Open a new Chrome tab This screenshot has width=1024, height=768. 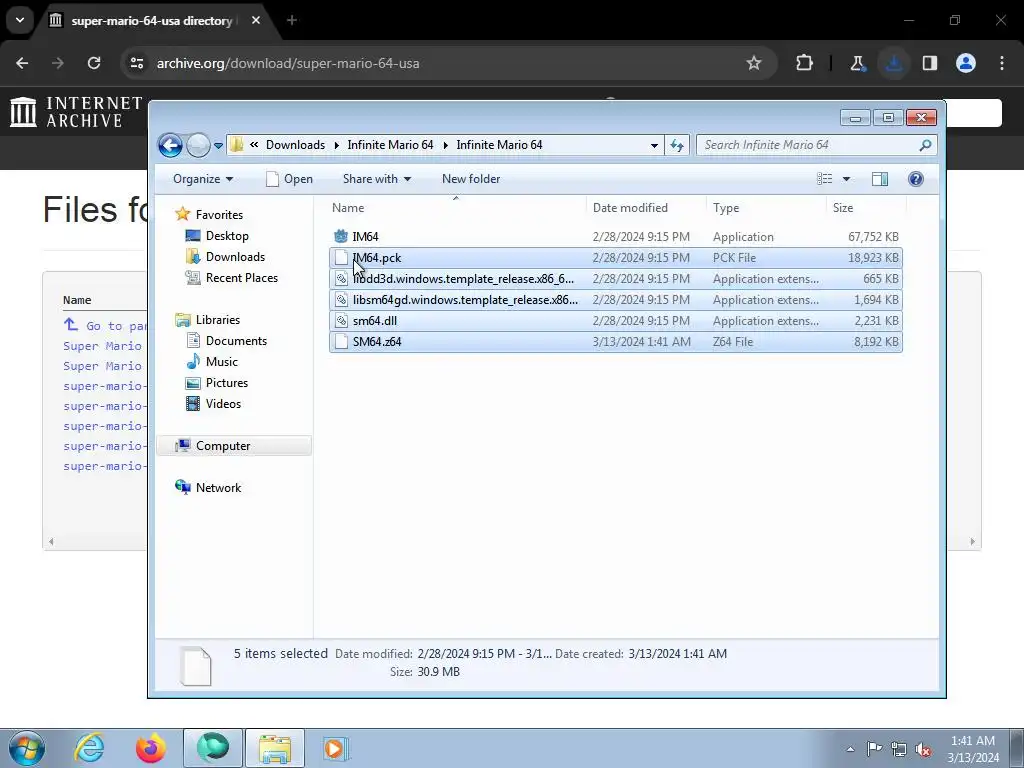292,20
